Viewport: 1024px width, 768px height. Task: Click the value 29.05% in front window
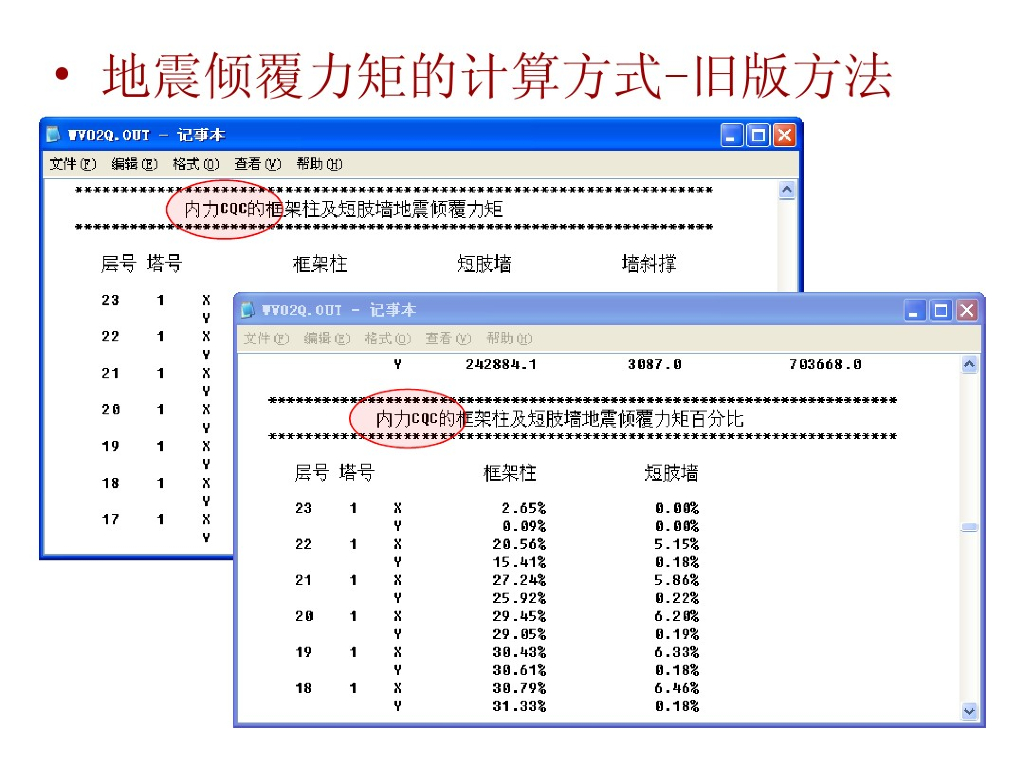pos(519,634)
